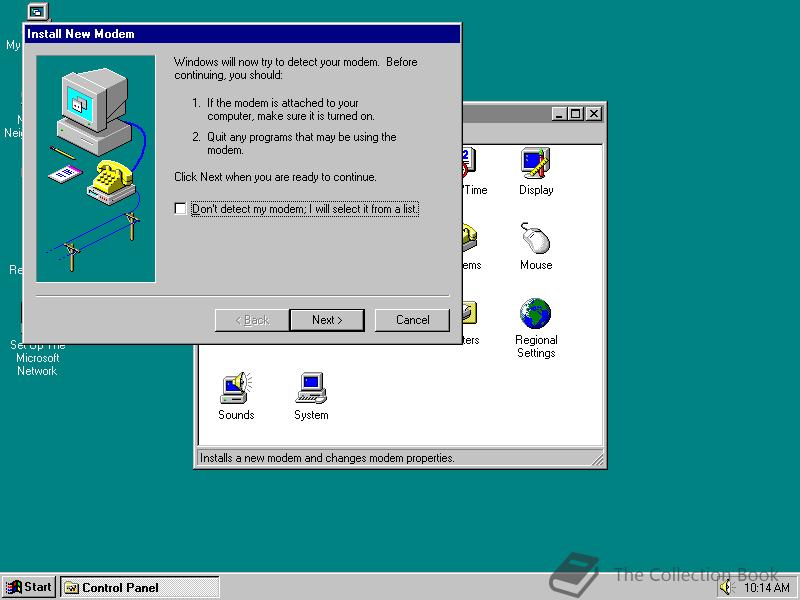Cancel the Install New Modem wizard
This screenshot has width=800, height=600.
pos(412,320)
